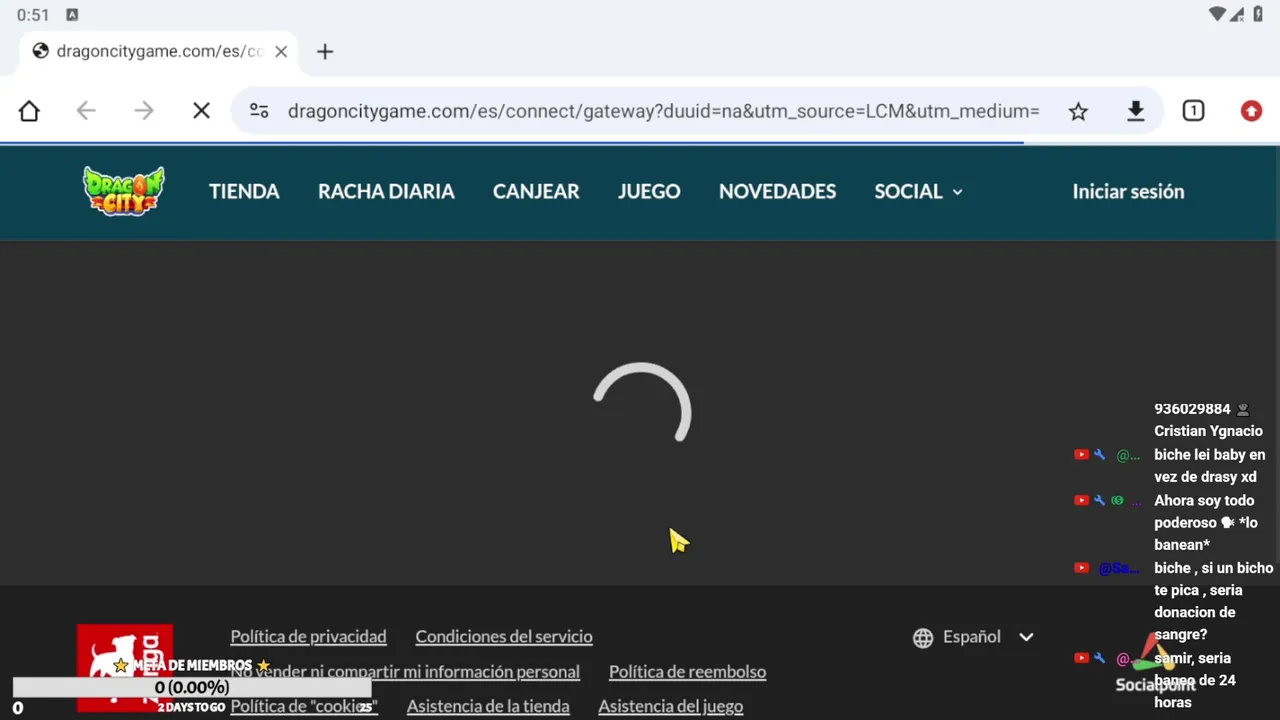Click the battery icon in the status bar

coord(1258,14)
